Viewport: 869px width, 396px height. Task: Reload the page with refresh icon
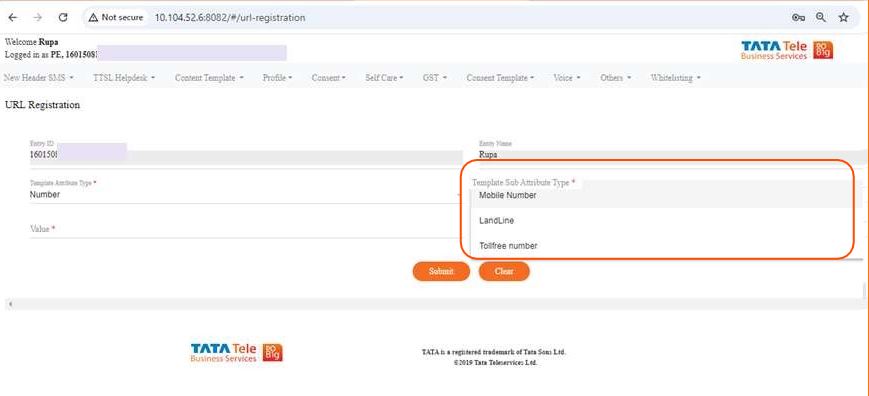(63, 18)
